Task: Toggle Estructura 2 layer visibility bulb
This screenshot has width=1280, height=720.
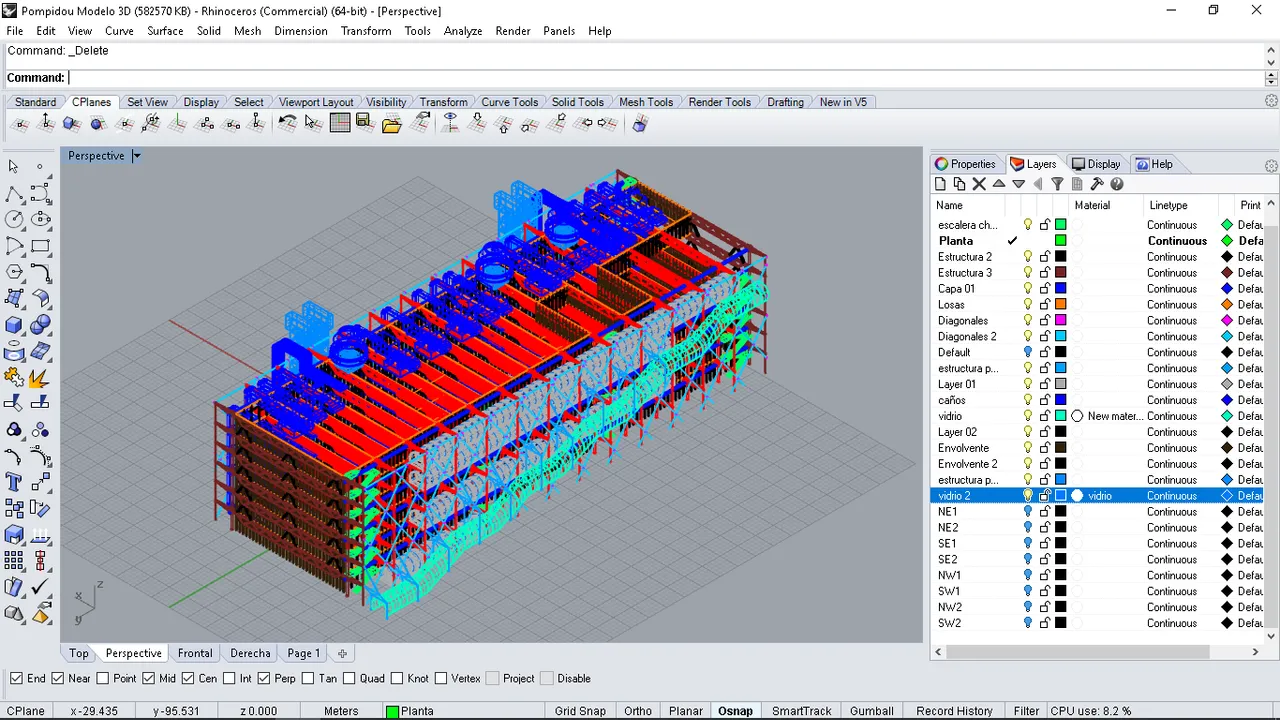Action: 1028,257
